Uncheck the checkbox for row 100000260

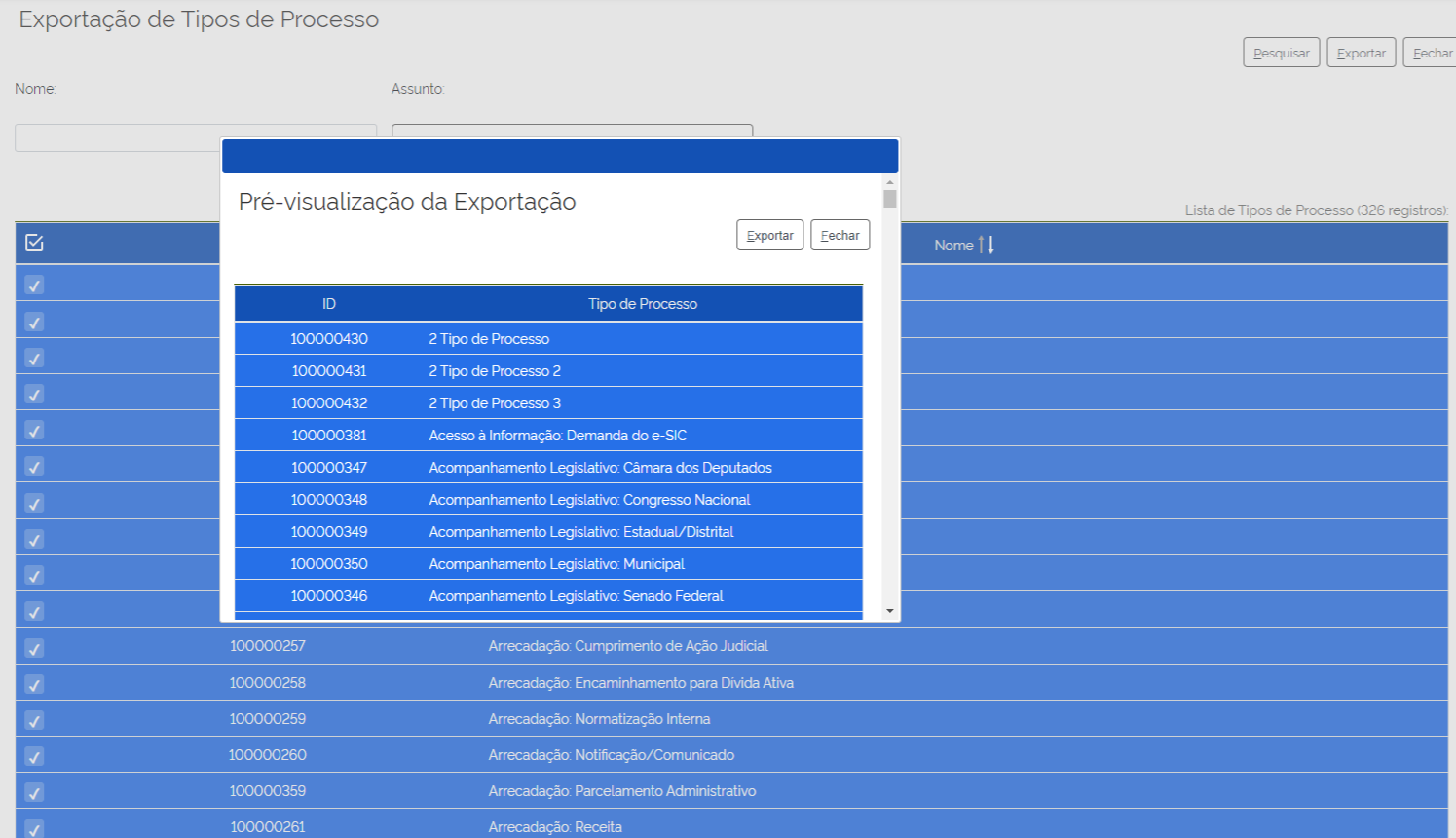pos(34,756)
